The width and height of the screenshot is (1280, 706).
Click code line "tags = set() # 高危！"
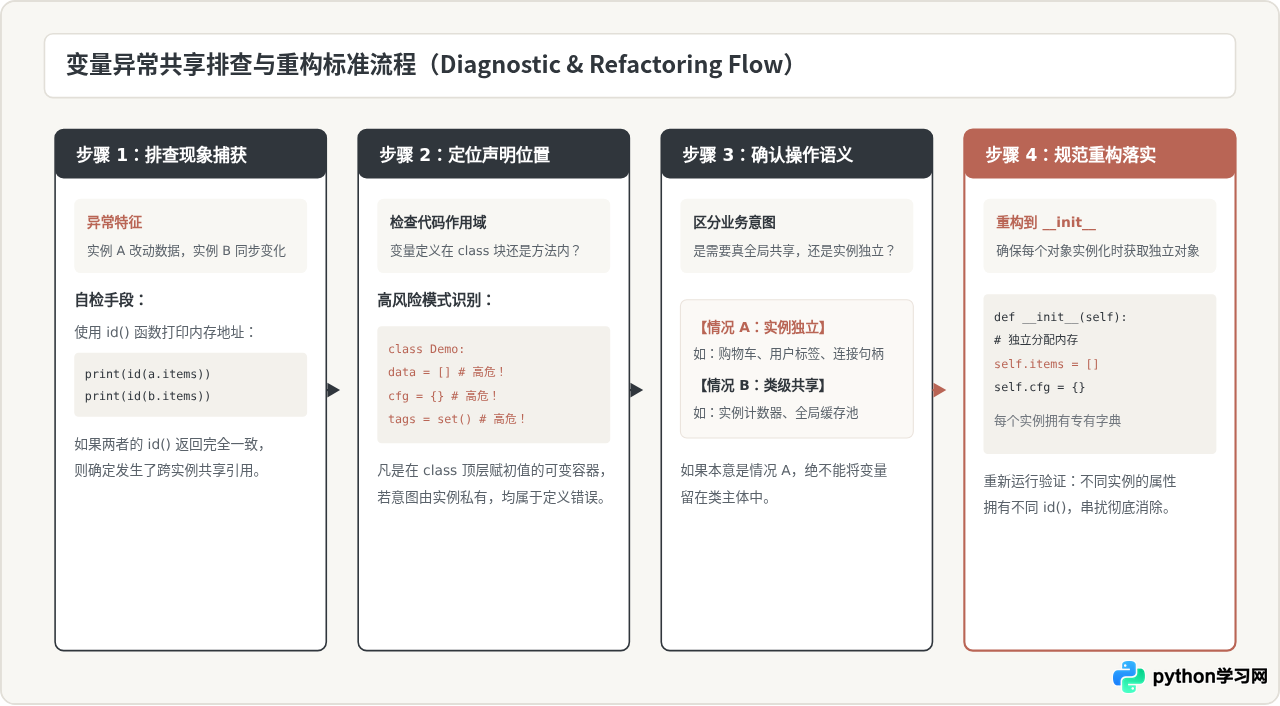456,419
